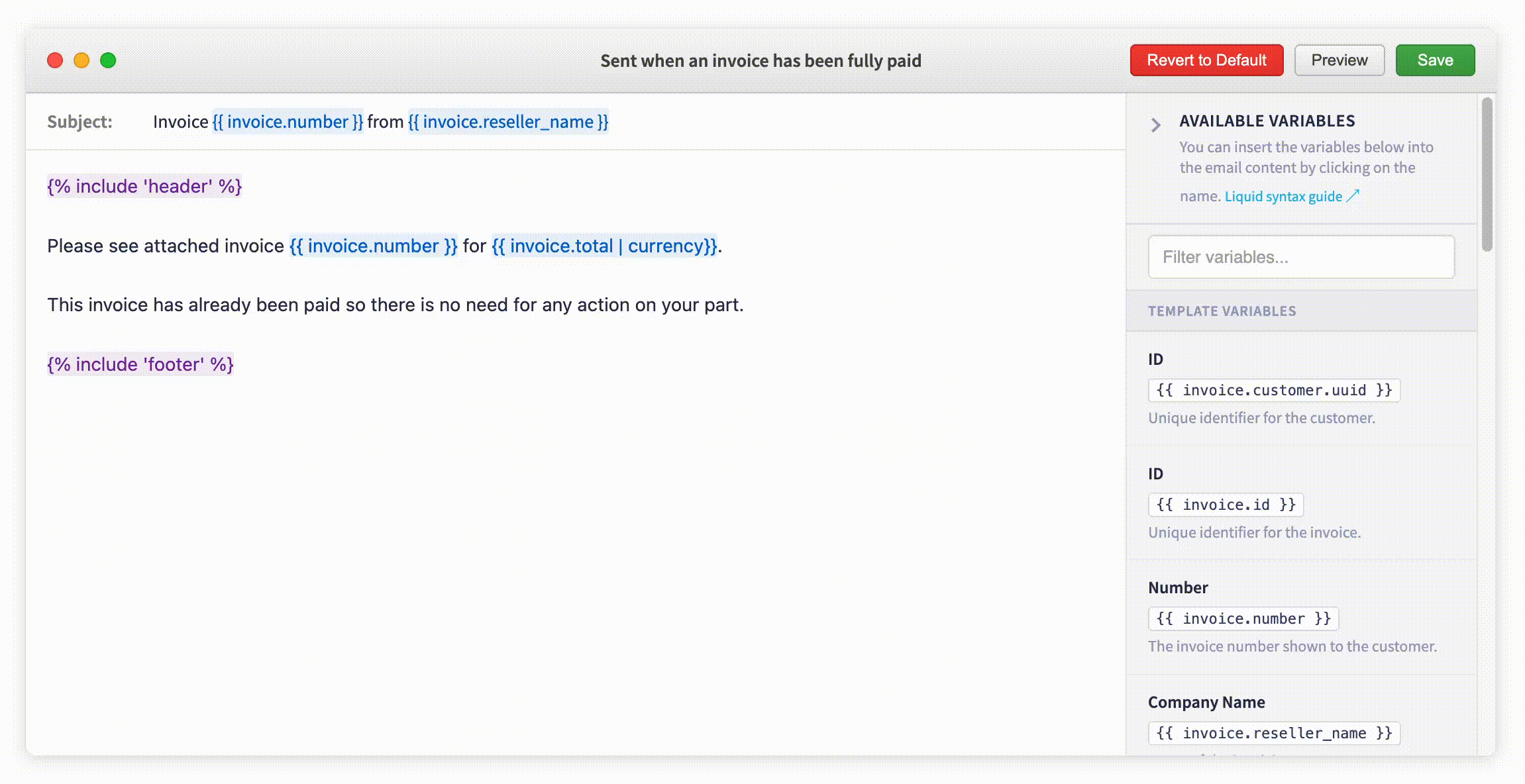The height and width of the screenshot is (784, 1525).
Task: Click the yellow traffic light window icon
Action: click(81, 60)
